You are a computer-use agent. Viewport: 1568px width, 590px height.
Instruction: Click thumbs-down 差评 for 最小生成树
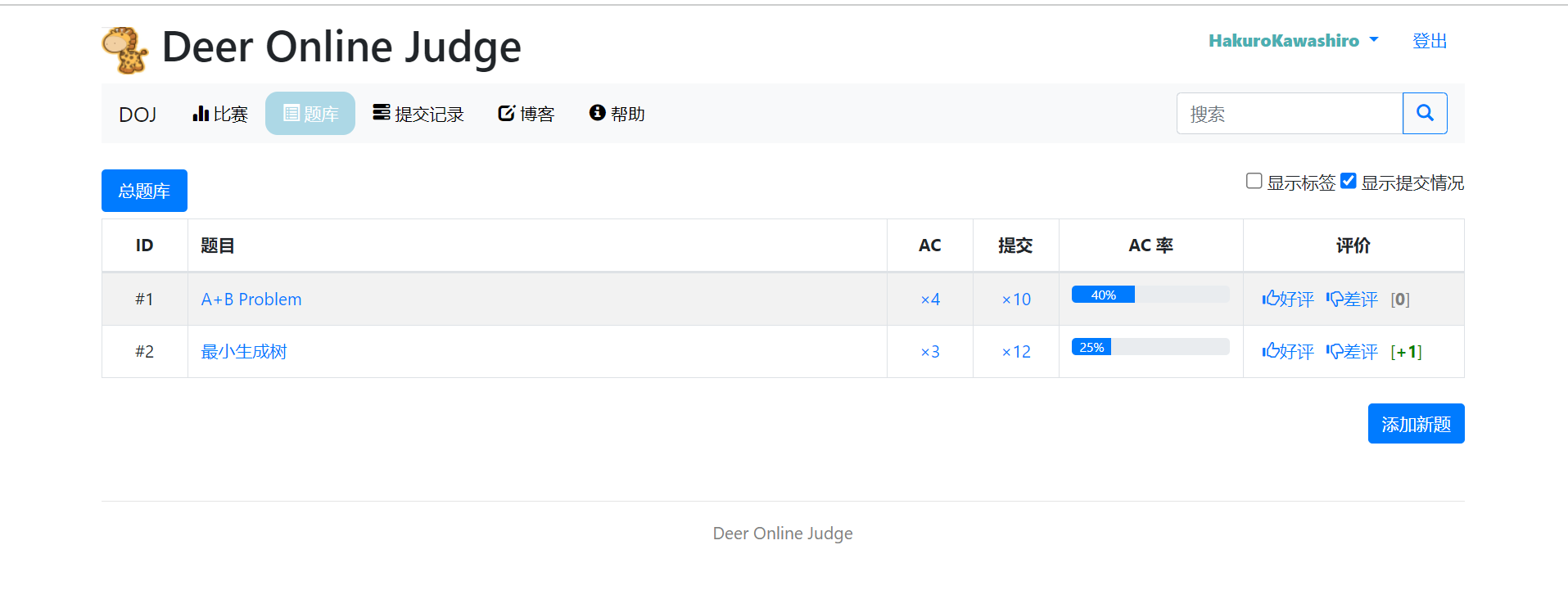pos(1352,352)
